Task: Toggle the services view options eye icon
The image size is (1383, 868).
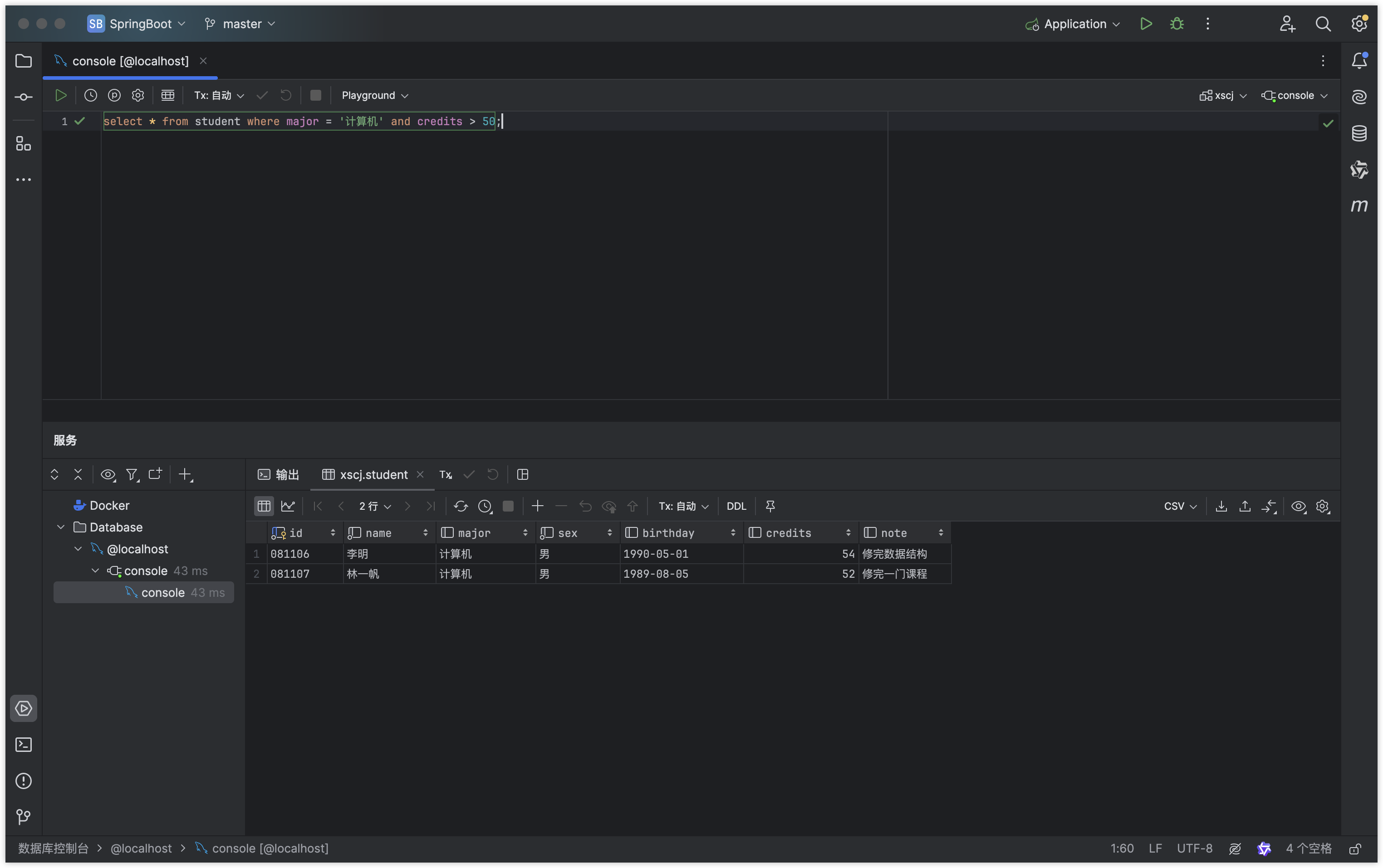Action: pos(108,475)
